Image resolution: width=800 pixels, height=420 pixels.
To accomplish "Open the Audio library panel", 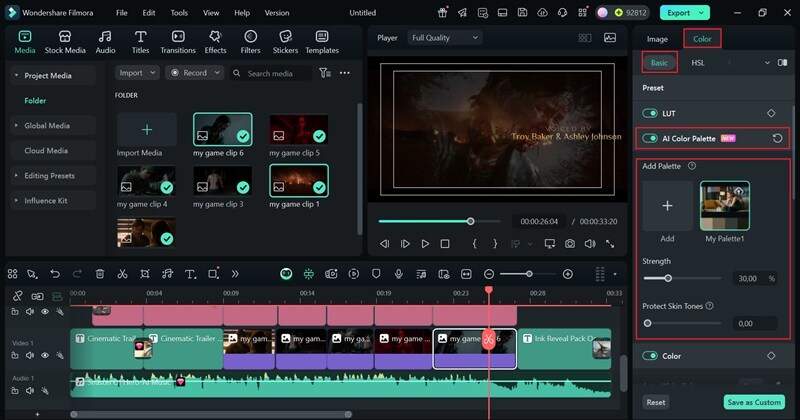I will pos(105,42).
